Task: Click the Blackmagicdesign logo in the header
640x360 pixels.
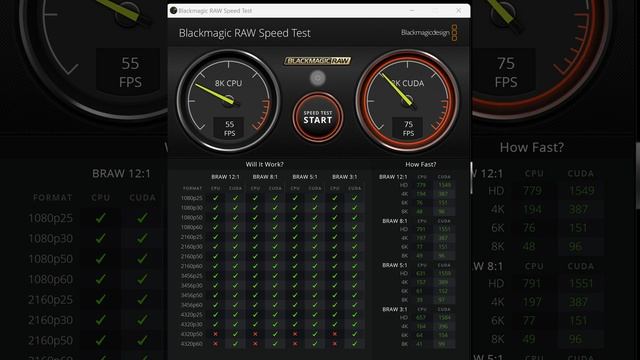Action: 429,33
